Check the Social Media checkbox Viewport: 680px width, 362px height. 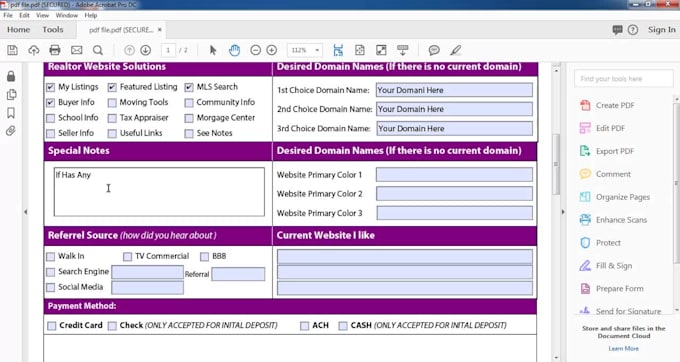click(51, 287)
